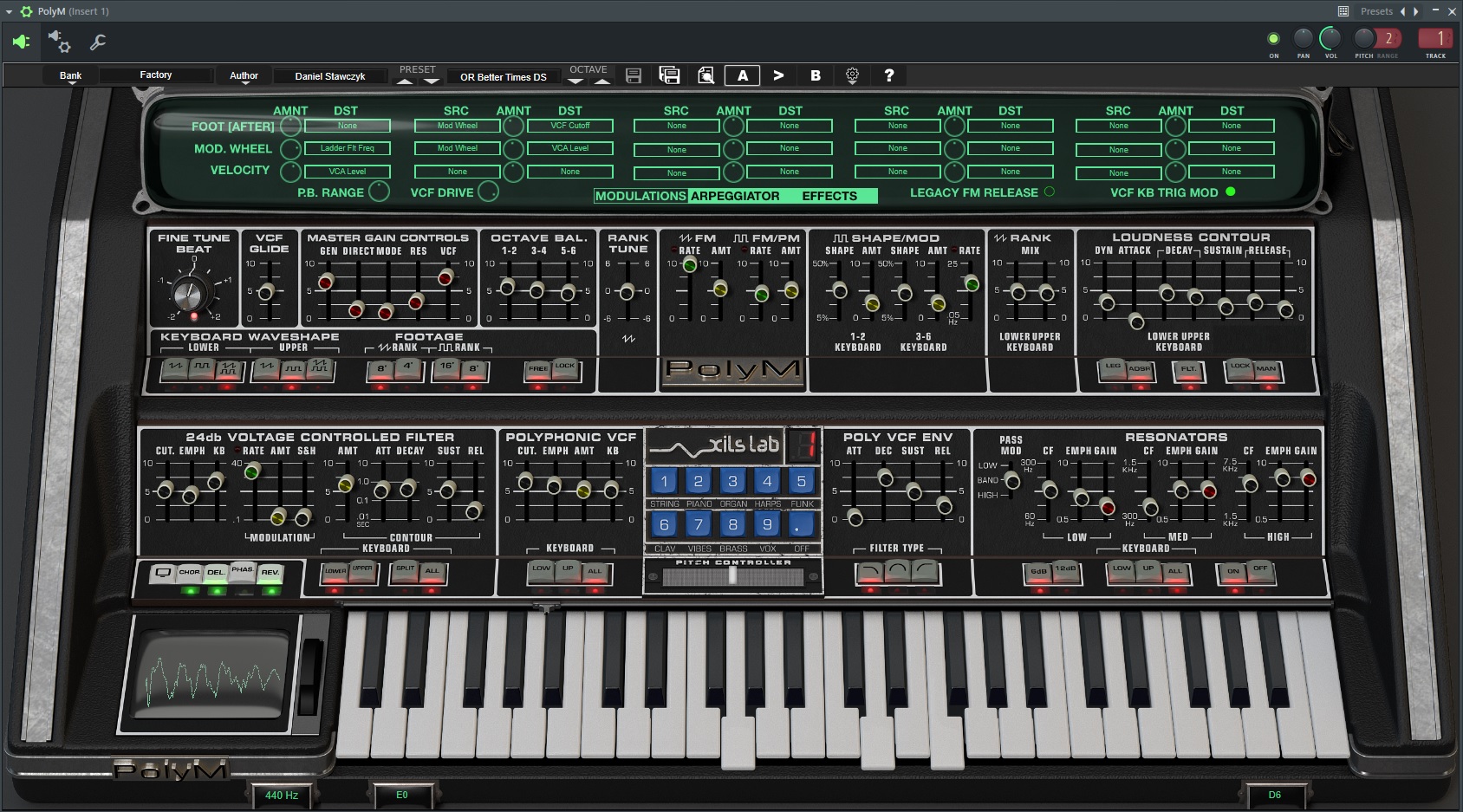Open the Author dropdown
The height and width of the screenshot is (812, 1463).
coord(244,76)
